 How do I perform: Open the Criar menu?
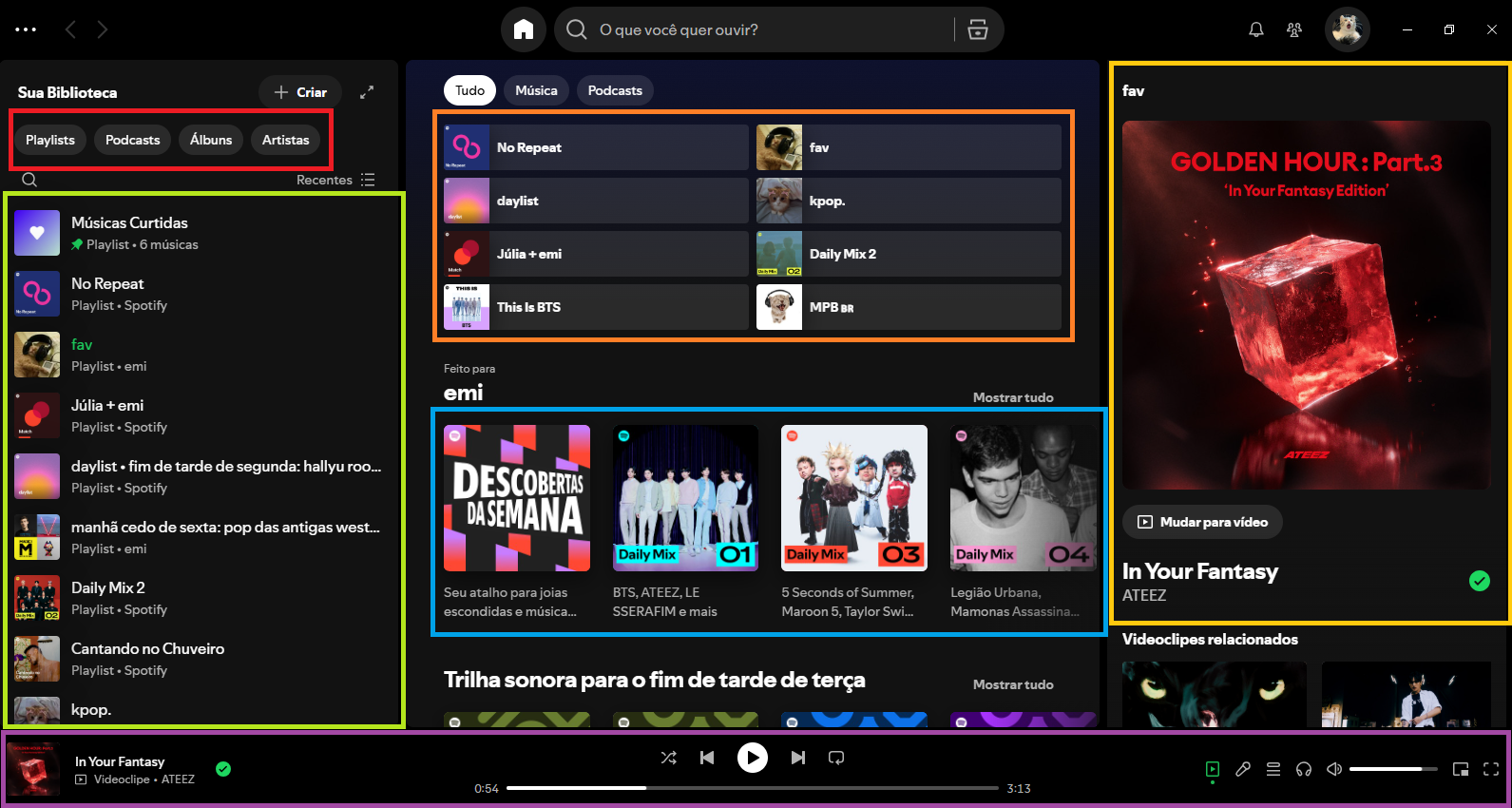coord(300,92)
